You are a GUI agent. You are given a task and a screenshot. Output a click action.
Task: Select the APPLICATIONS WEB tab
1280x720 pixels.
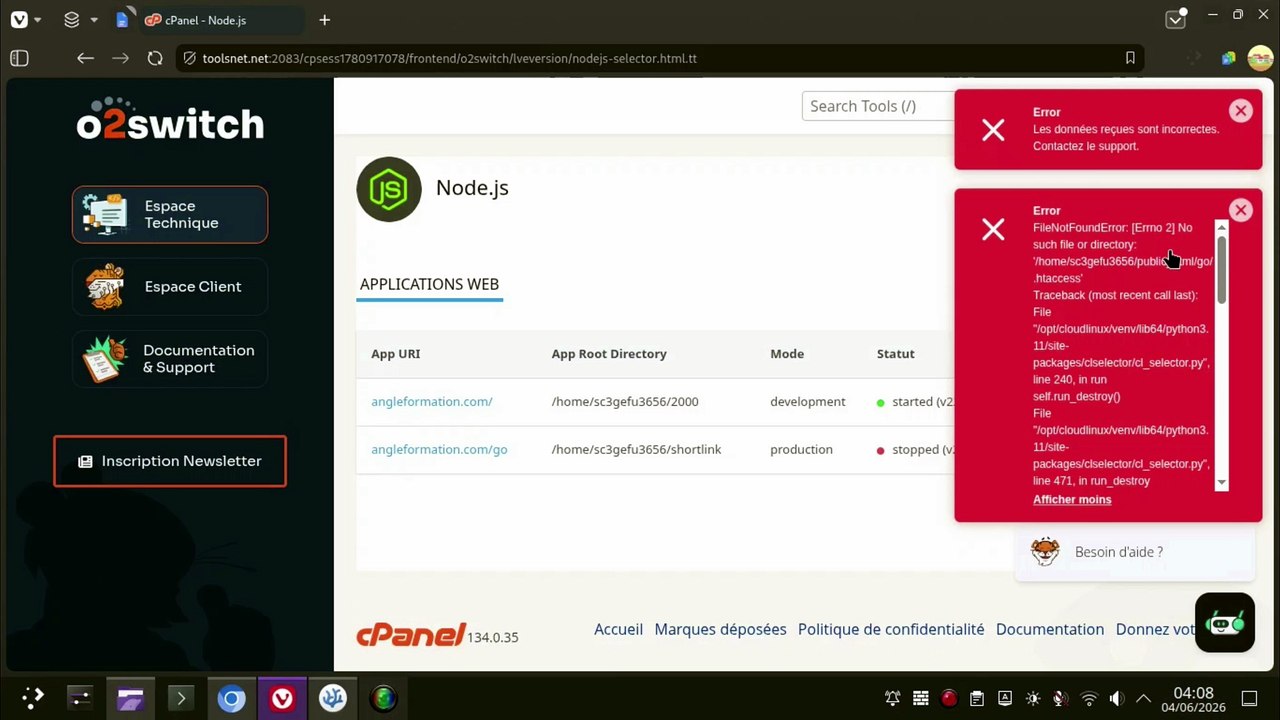(x=429, y=284)
